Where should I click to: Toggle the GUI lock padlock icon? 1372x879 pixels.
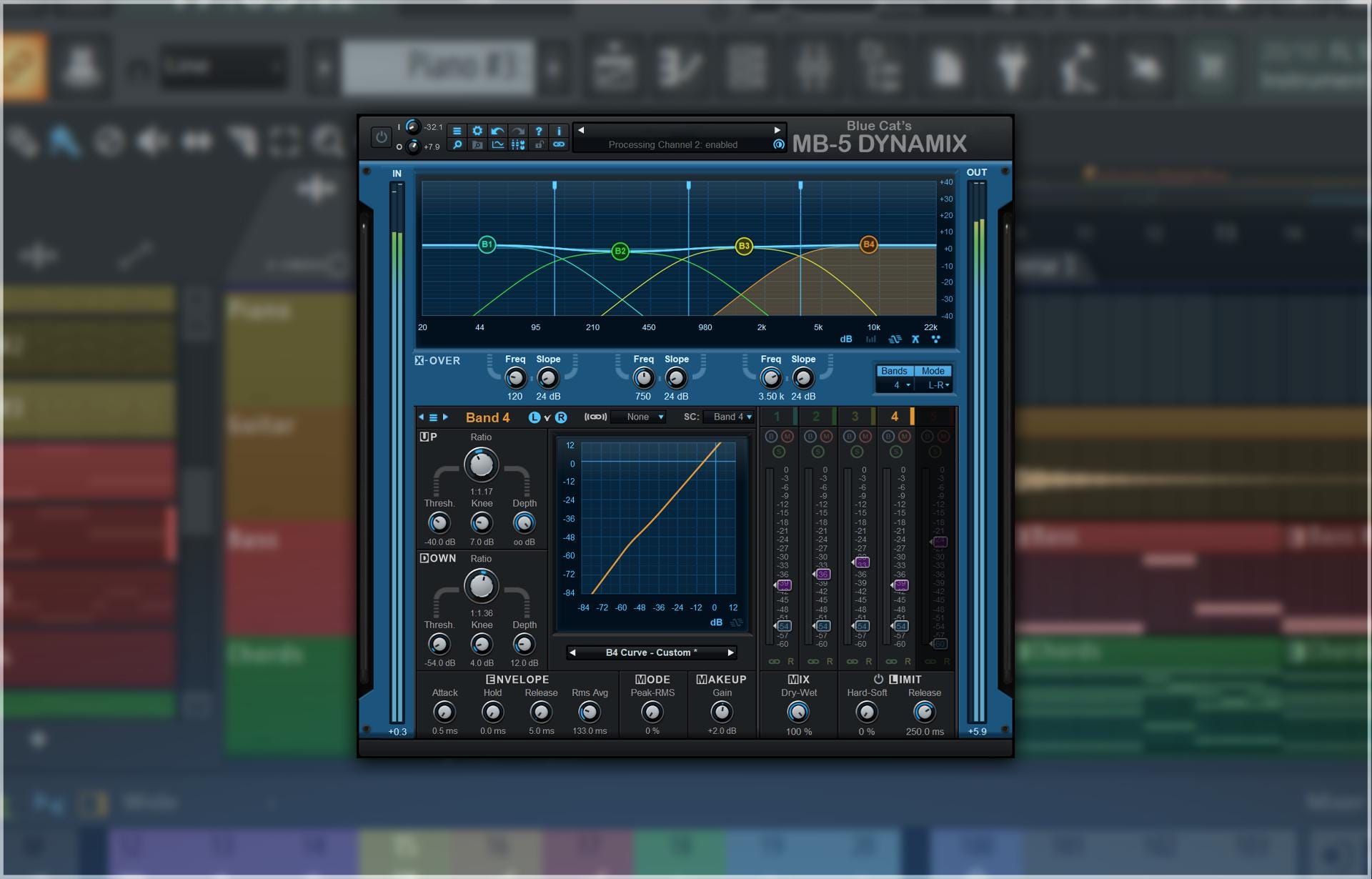[539, 144]
